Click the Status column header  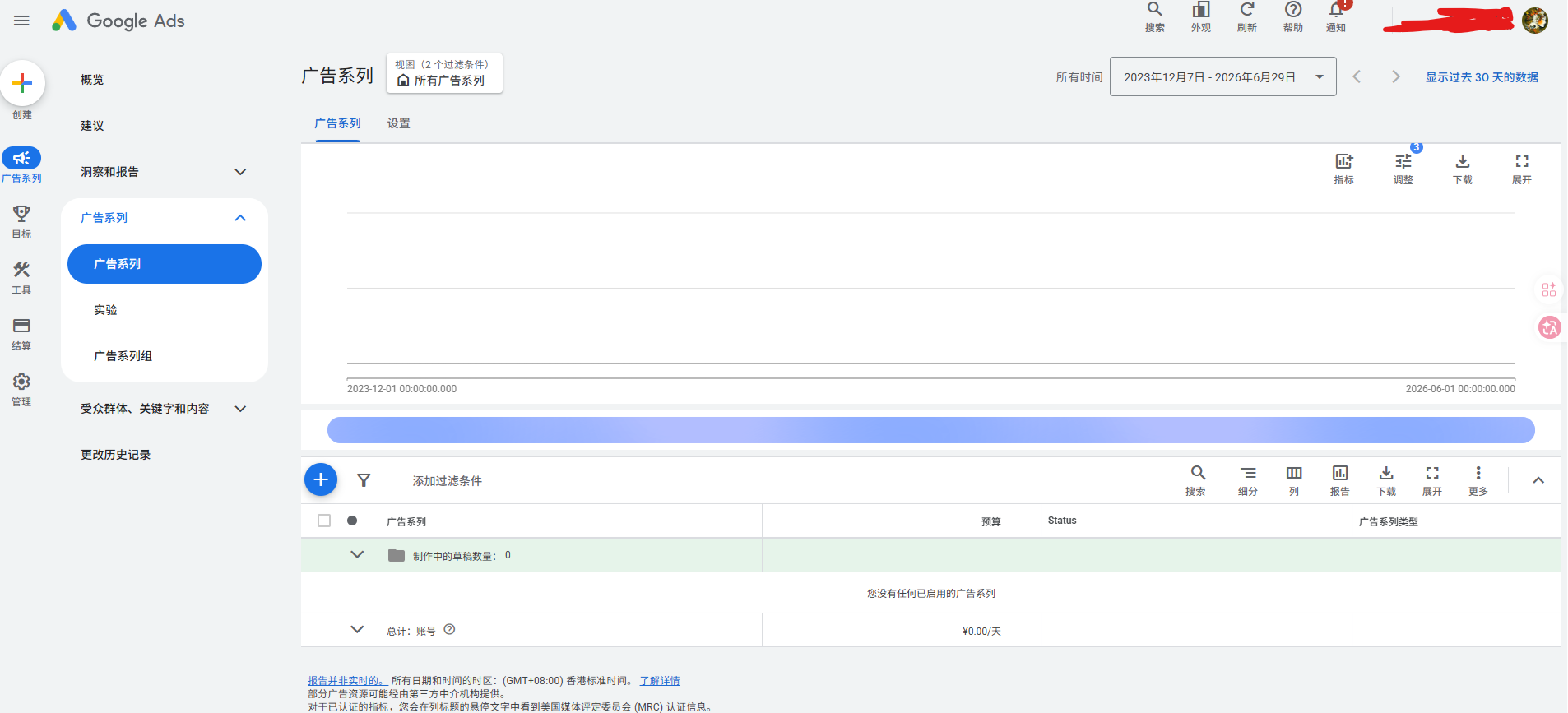[x=1062, y=521]
